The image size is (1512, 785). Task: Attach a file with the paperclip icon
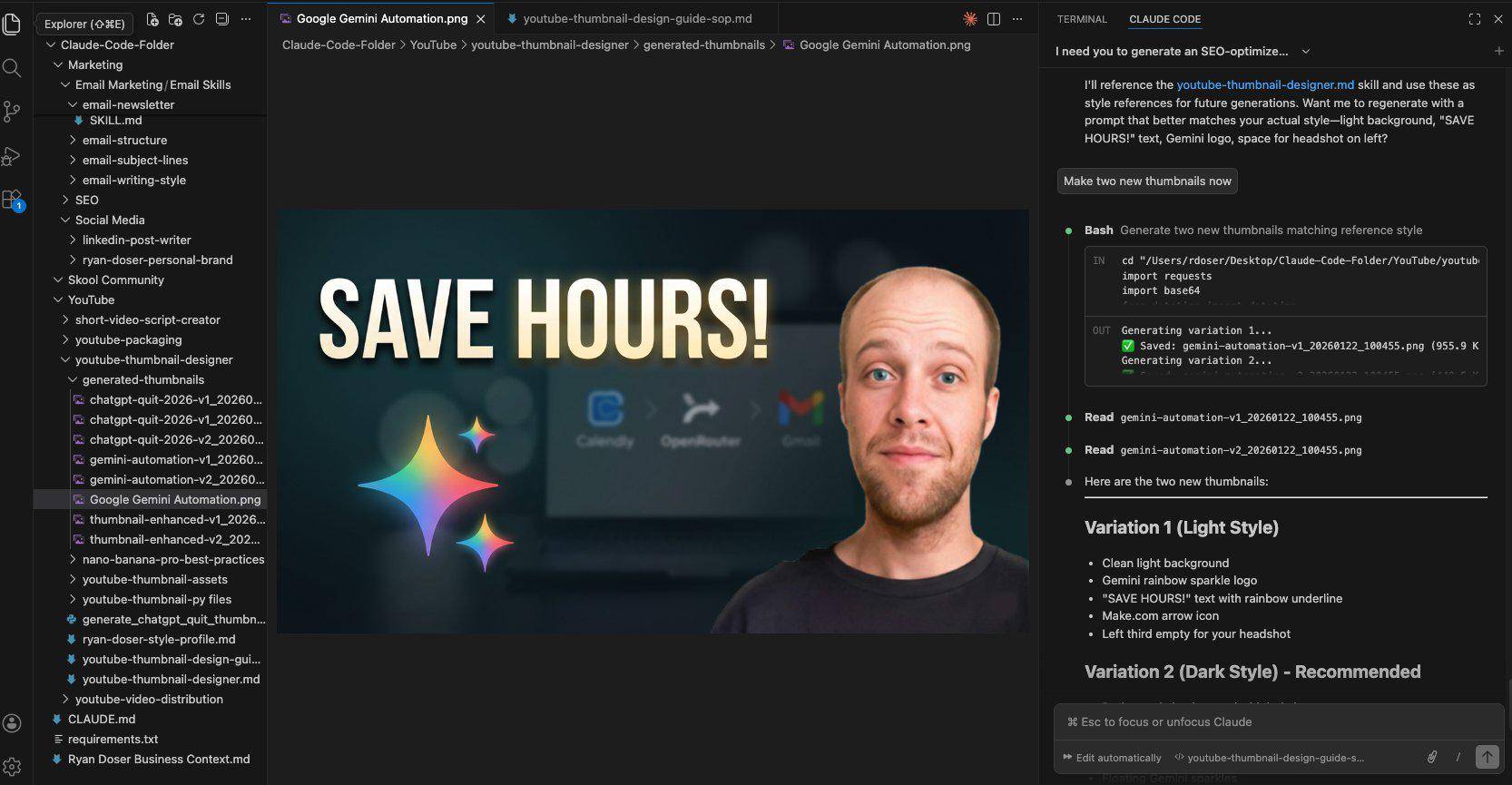click(x=1431, y=757)
